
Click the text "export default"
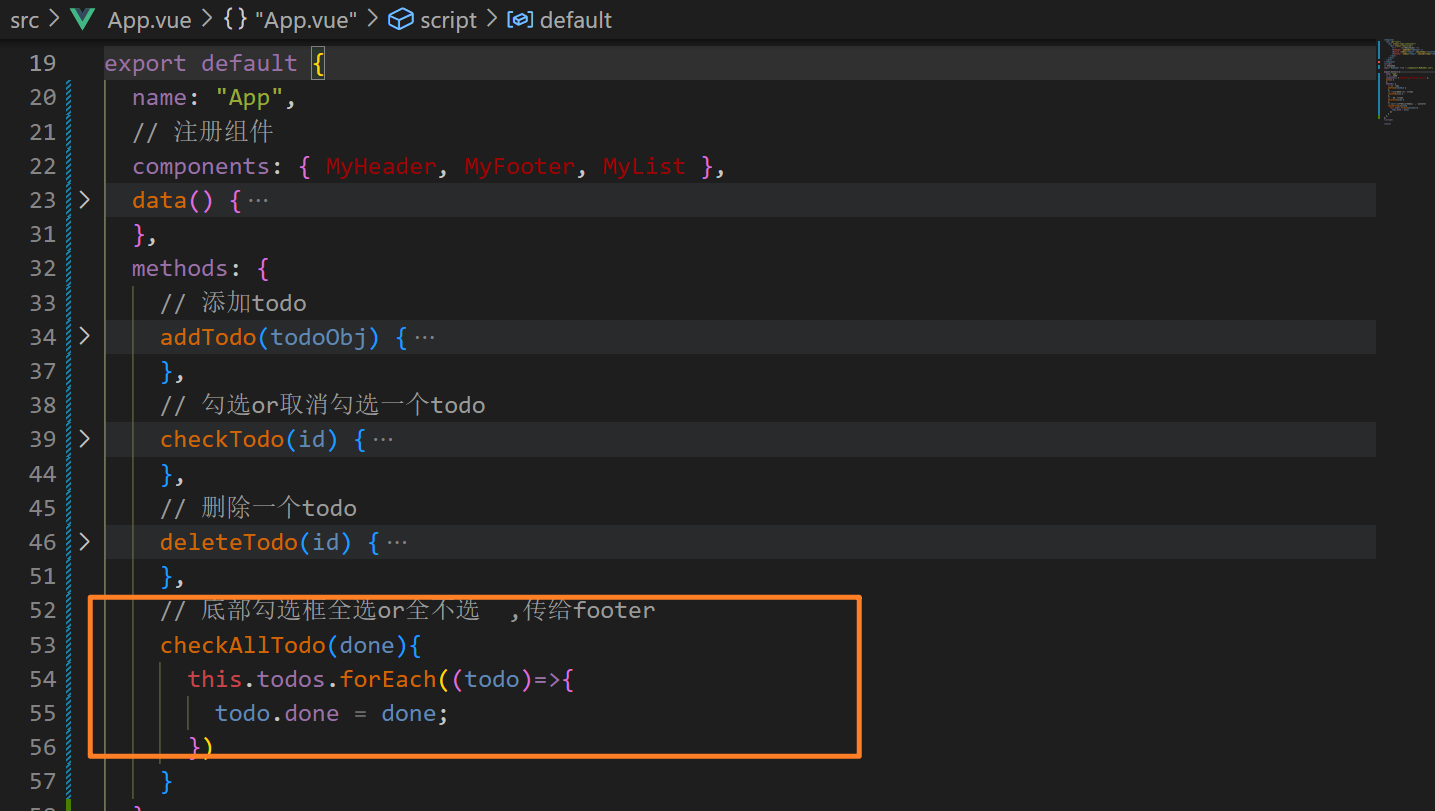point(201,63)
